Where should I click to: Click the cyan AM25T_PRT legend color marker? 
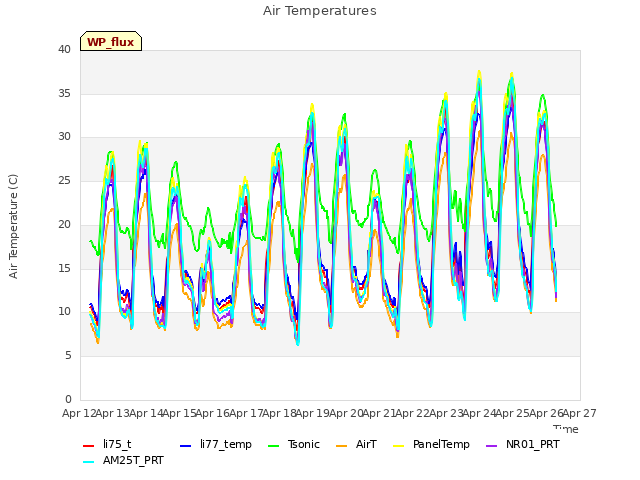pyautogui.click(x=89, y=462)
